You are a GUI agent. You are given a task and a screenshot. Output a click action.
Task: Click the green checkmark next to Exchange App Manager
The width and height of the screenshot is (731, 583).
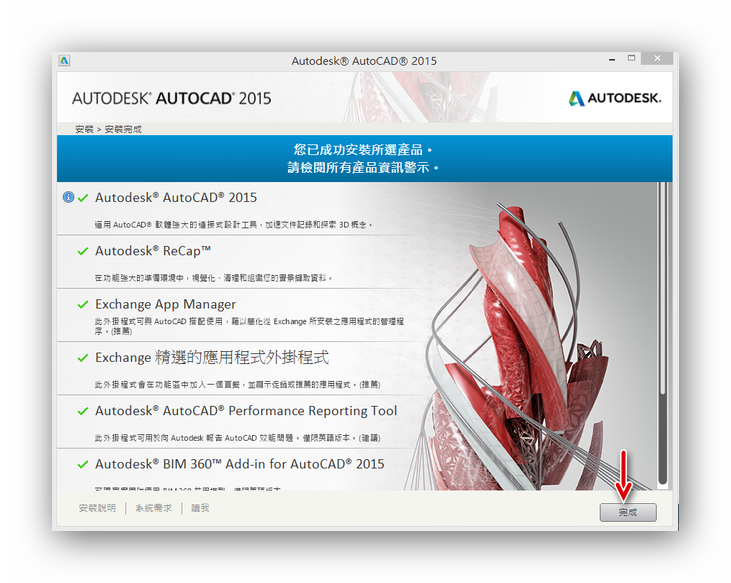pos(83,305)
